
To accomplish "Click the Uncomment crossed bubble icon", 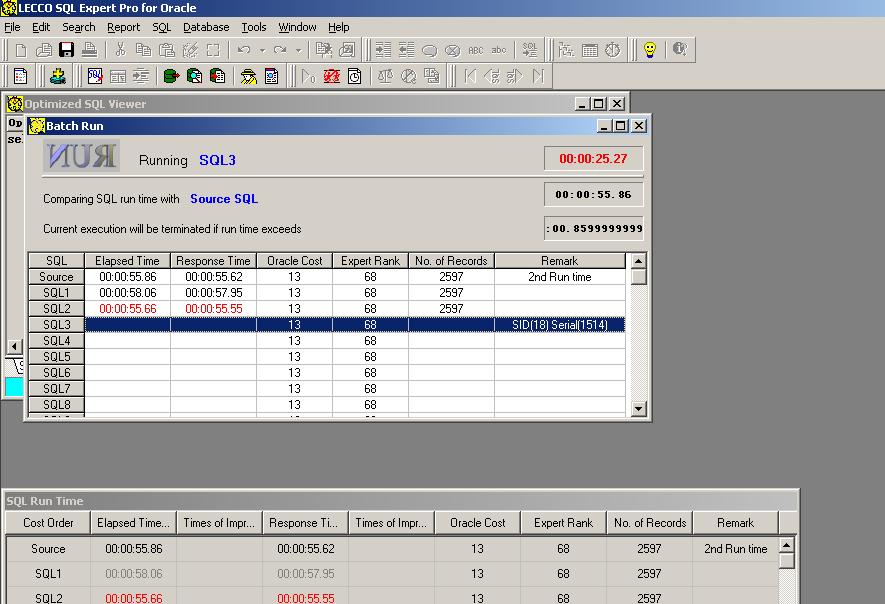I will tap(453, 50).
